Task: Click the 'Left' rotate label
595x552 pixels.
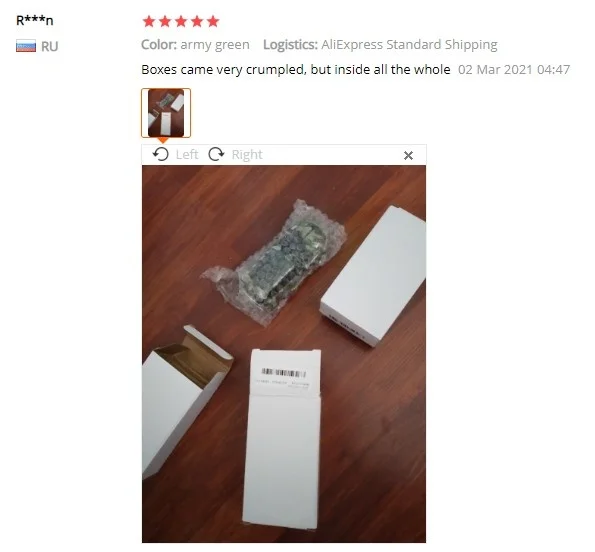Action: [x=187, y=154]
